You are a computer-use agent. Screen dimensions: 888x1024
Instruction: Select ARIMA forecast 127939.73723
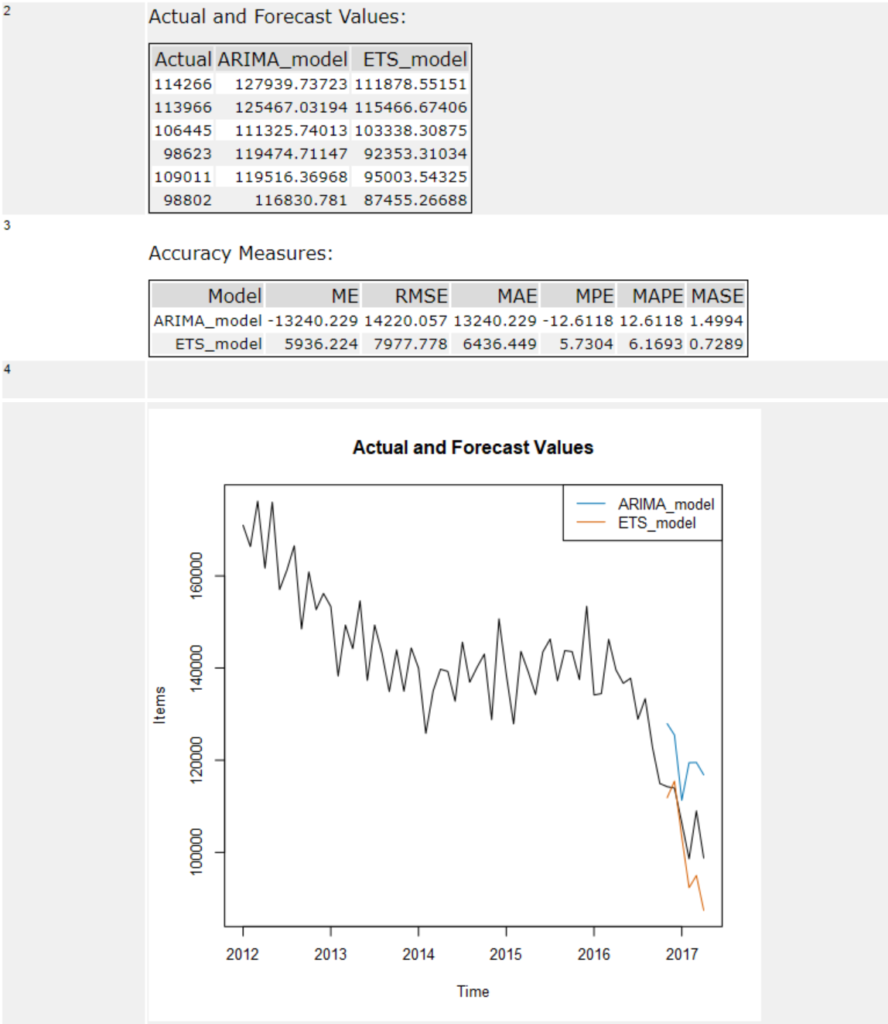pos(291,84)
